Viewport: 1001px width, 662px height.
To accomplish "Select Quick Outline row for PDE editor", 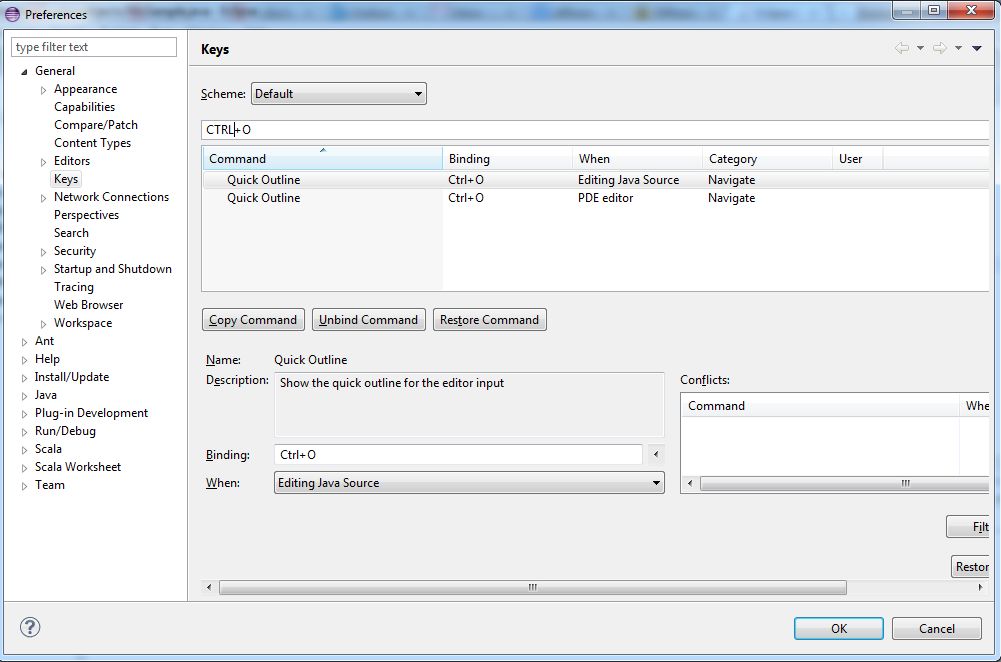I will [x=596, y=198].
